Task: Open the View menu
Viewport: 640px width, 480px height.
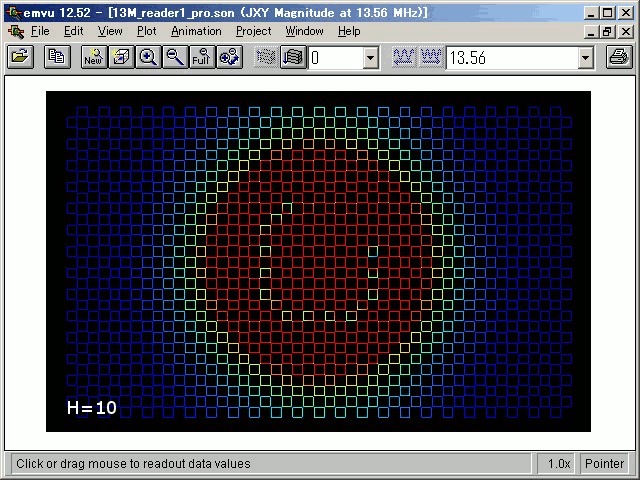Action: [110, 31]
